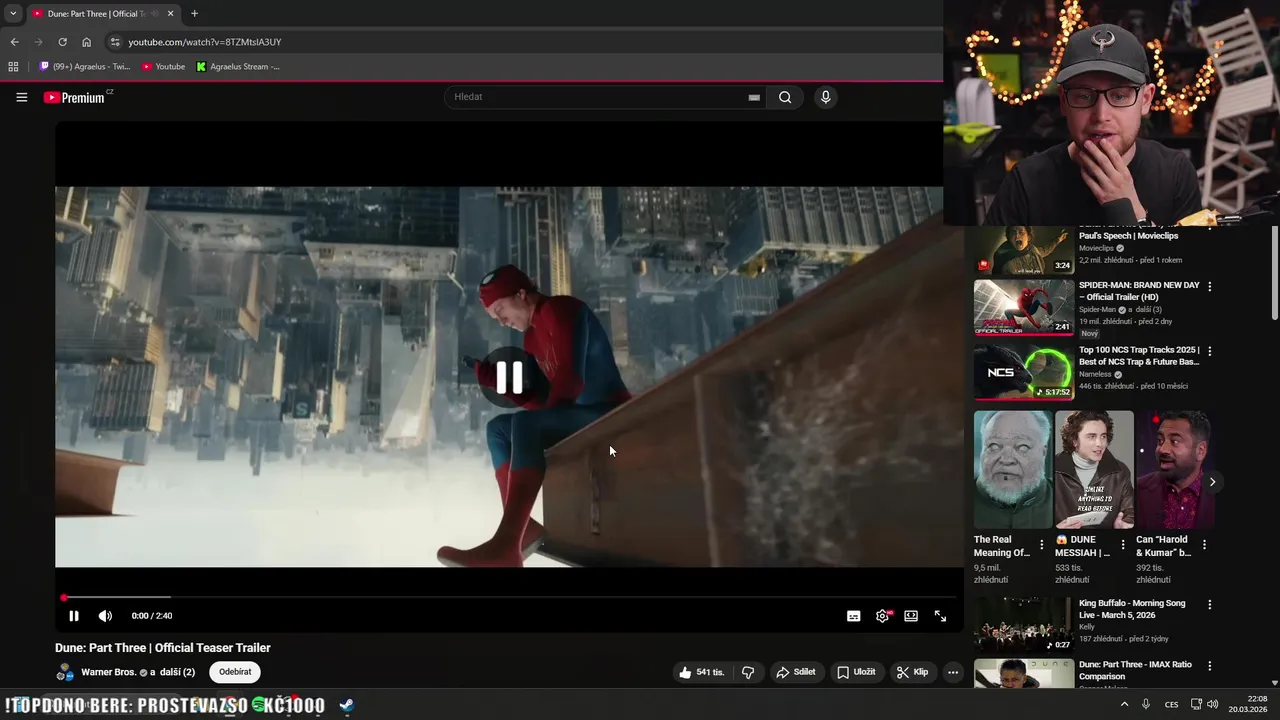Open the Paul's Speech Movieclips thumbnail
The height and width of the screenshot is (720, 1280).
[1024, 250]
